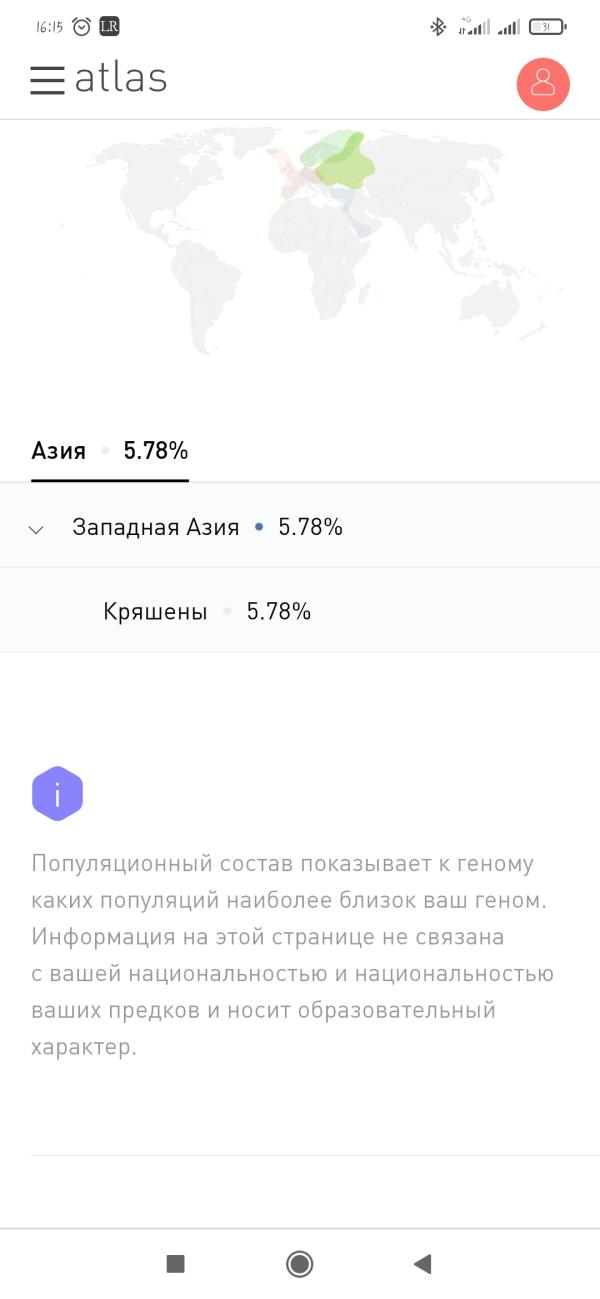Tap the battery indicator icon
Screen dimensions: 600x1299
(x=547, y=27)
